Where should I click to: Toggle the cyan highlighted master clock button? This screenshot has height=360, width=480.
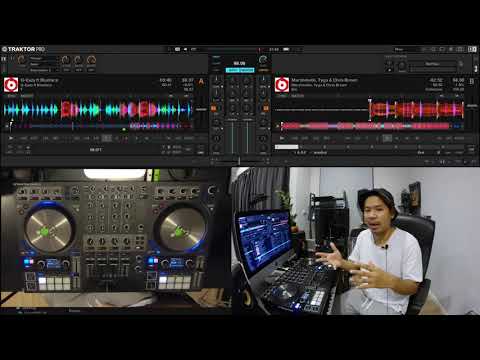[x=240, y=70]
